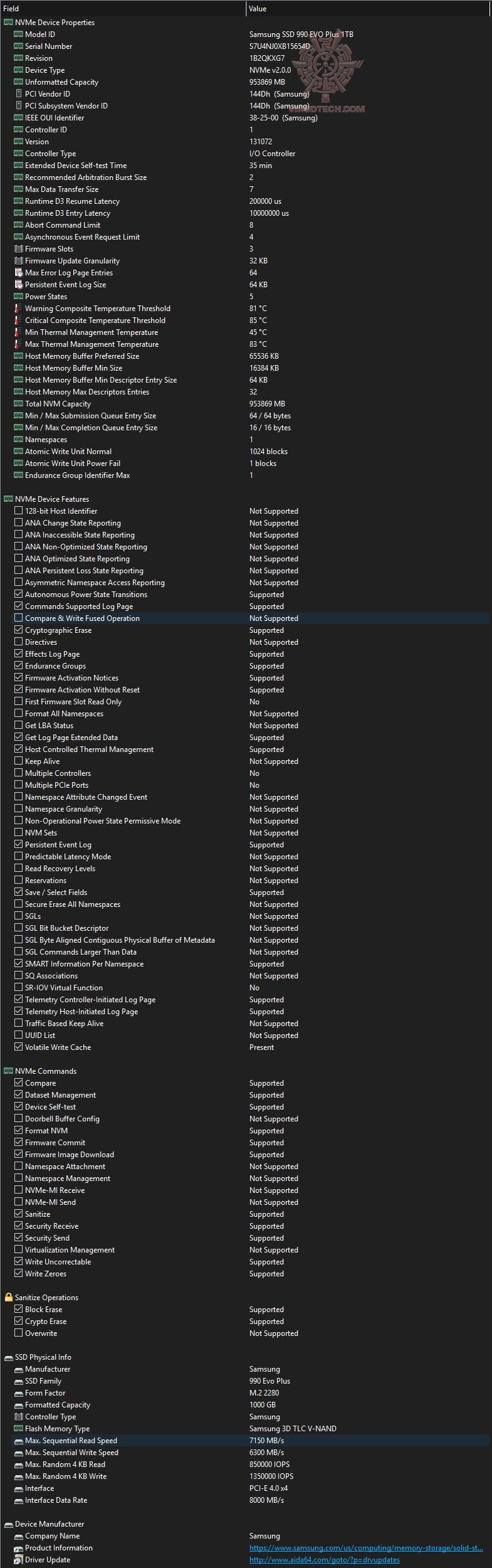Click the Serial Number row icon
Viewport: 492px width, 1568px height.
pyautogui.click(x=18, y=46)
